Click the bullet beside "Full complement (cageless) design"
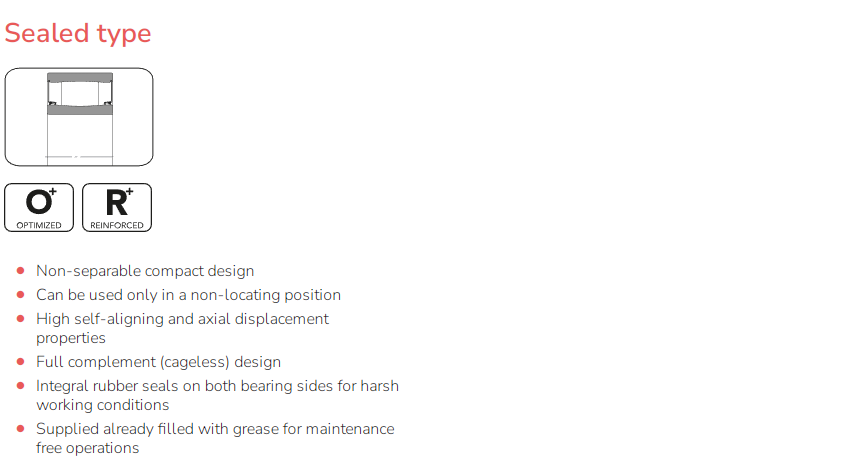 [21, 362]
